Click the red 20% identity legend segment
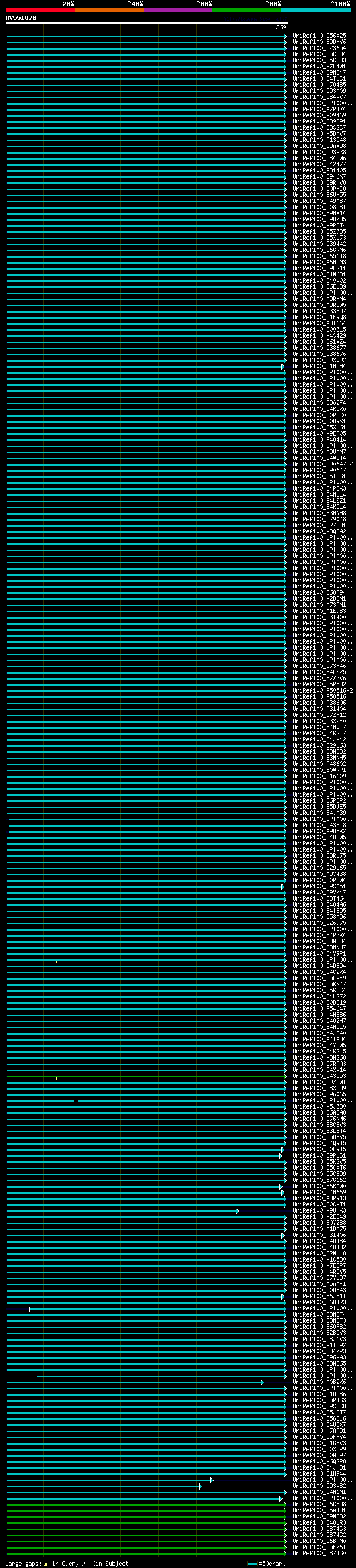This screenshot has height=1568, width=356. [x=39, y=10]
